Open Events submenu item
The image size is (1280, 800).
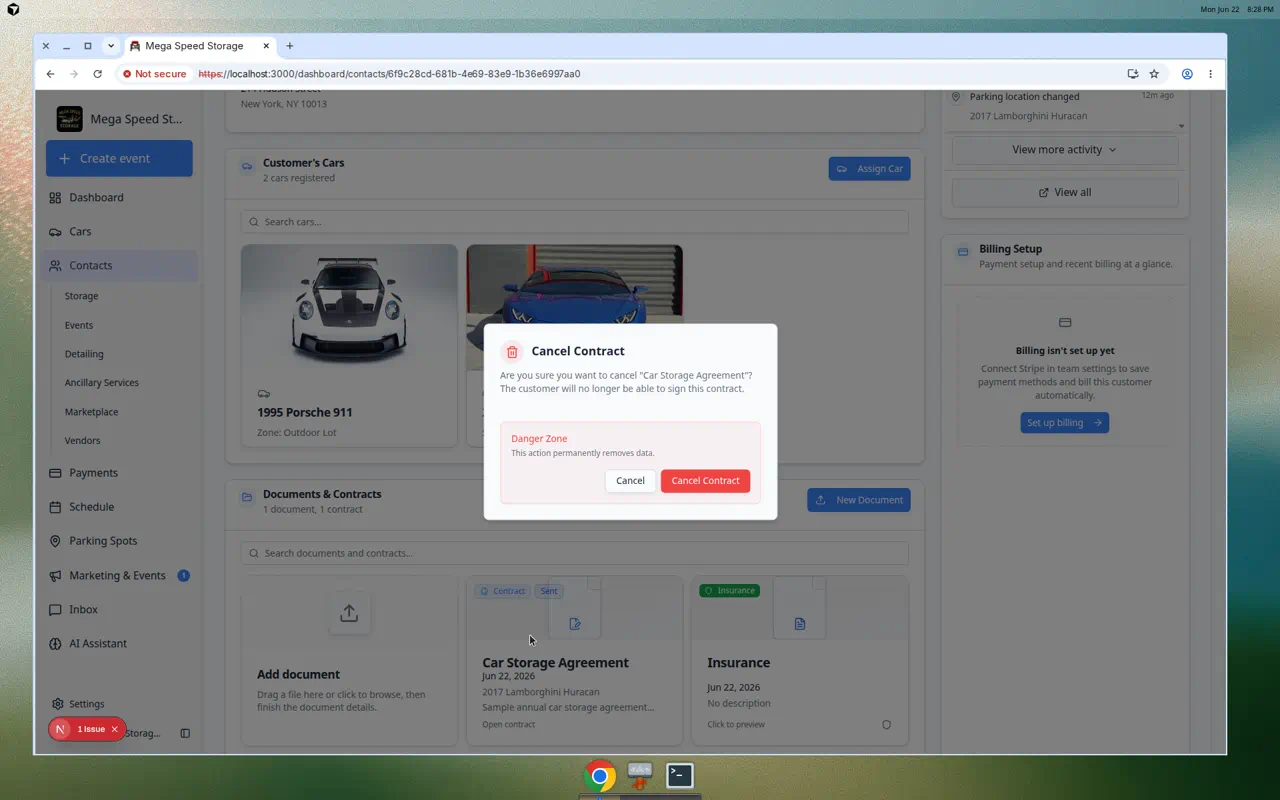(x=79, y=325)
